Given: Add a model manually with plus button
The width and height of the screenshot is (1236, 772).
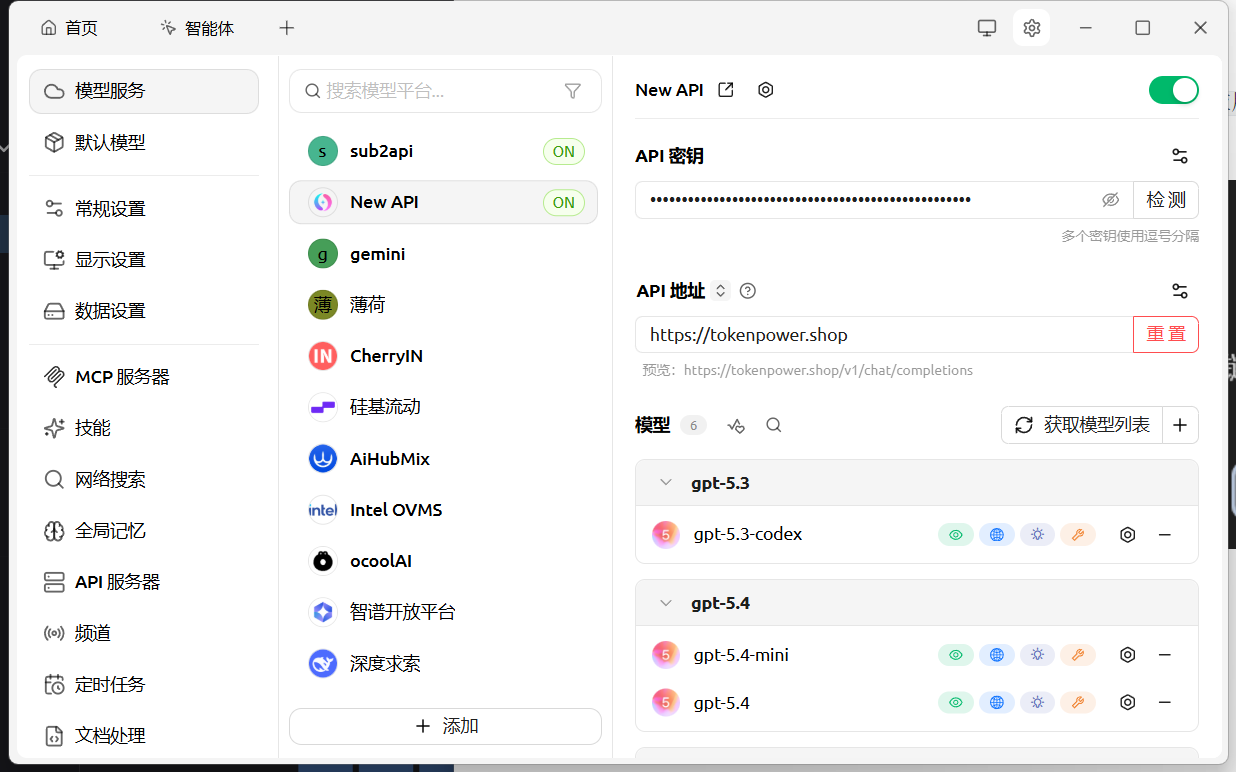Looking at the screenshot, I should [1180, 425].
